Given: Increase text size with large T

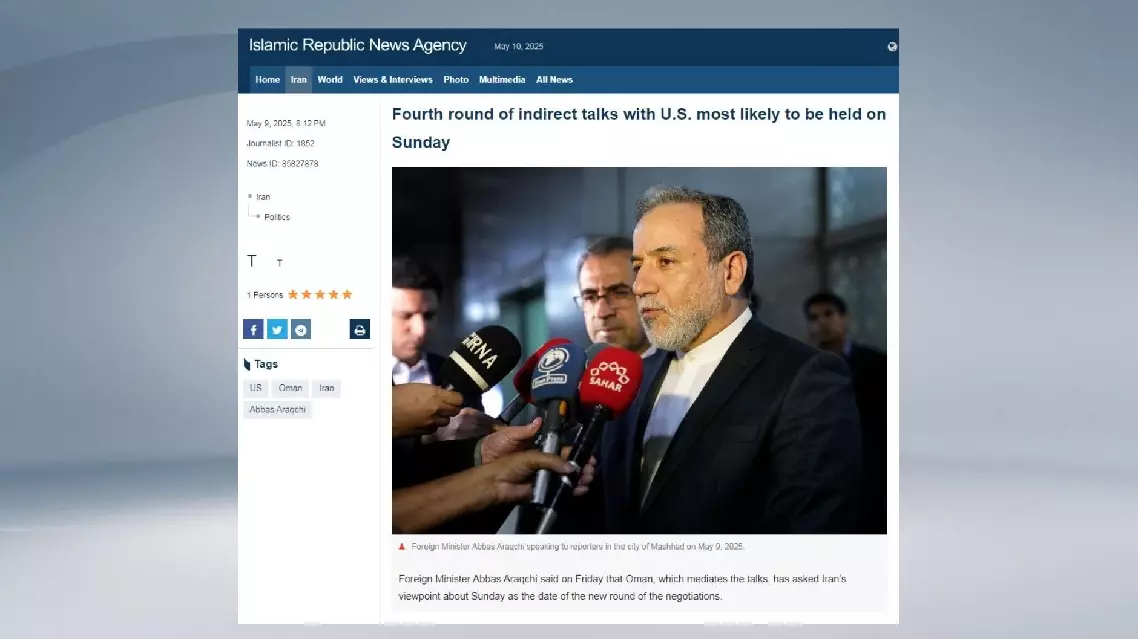Looking at the screenshot, I should tap(252, 261).
